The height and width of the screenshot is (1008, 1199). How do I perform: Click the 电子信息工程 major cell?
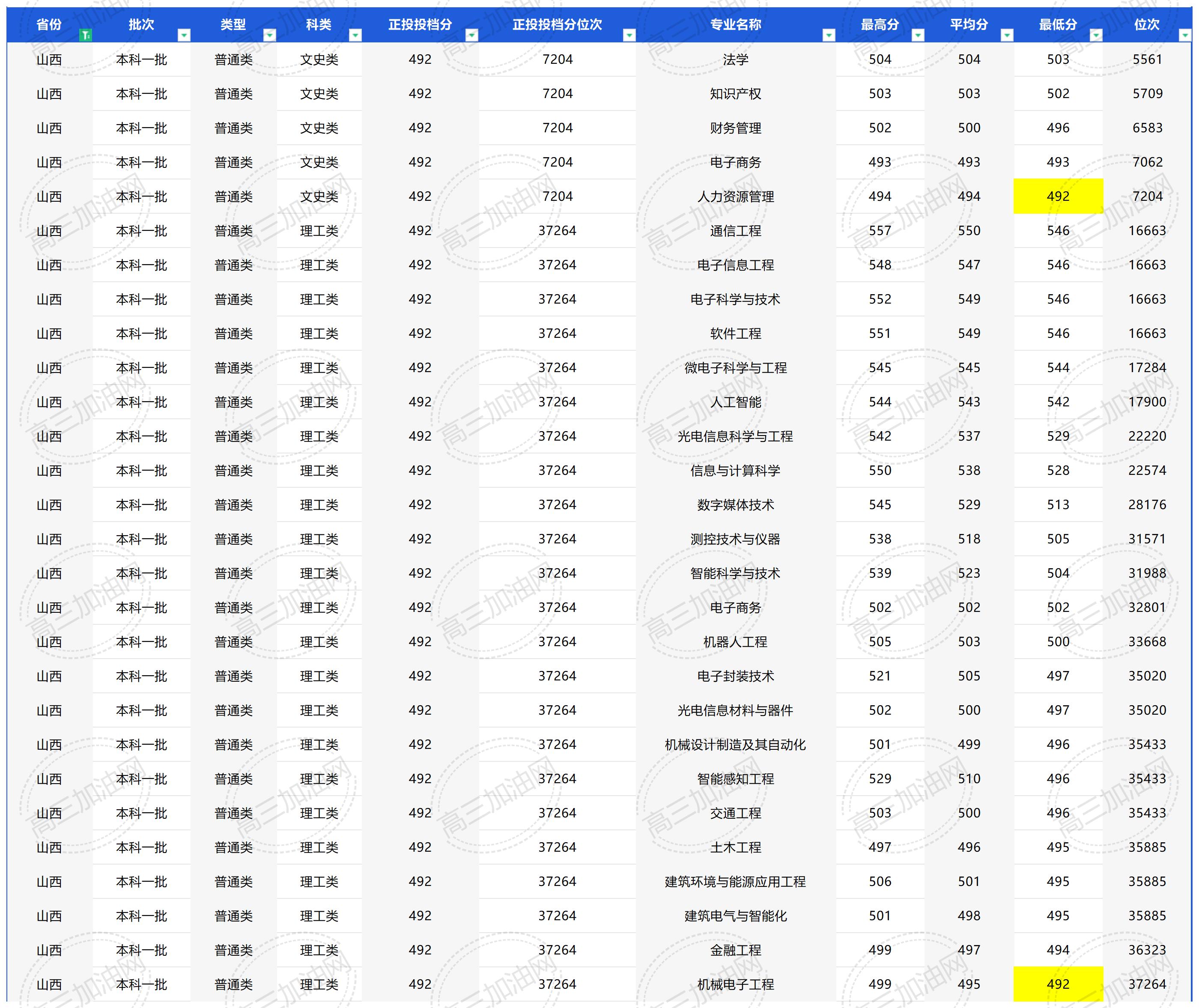tap(736, 265)
